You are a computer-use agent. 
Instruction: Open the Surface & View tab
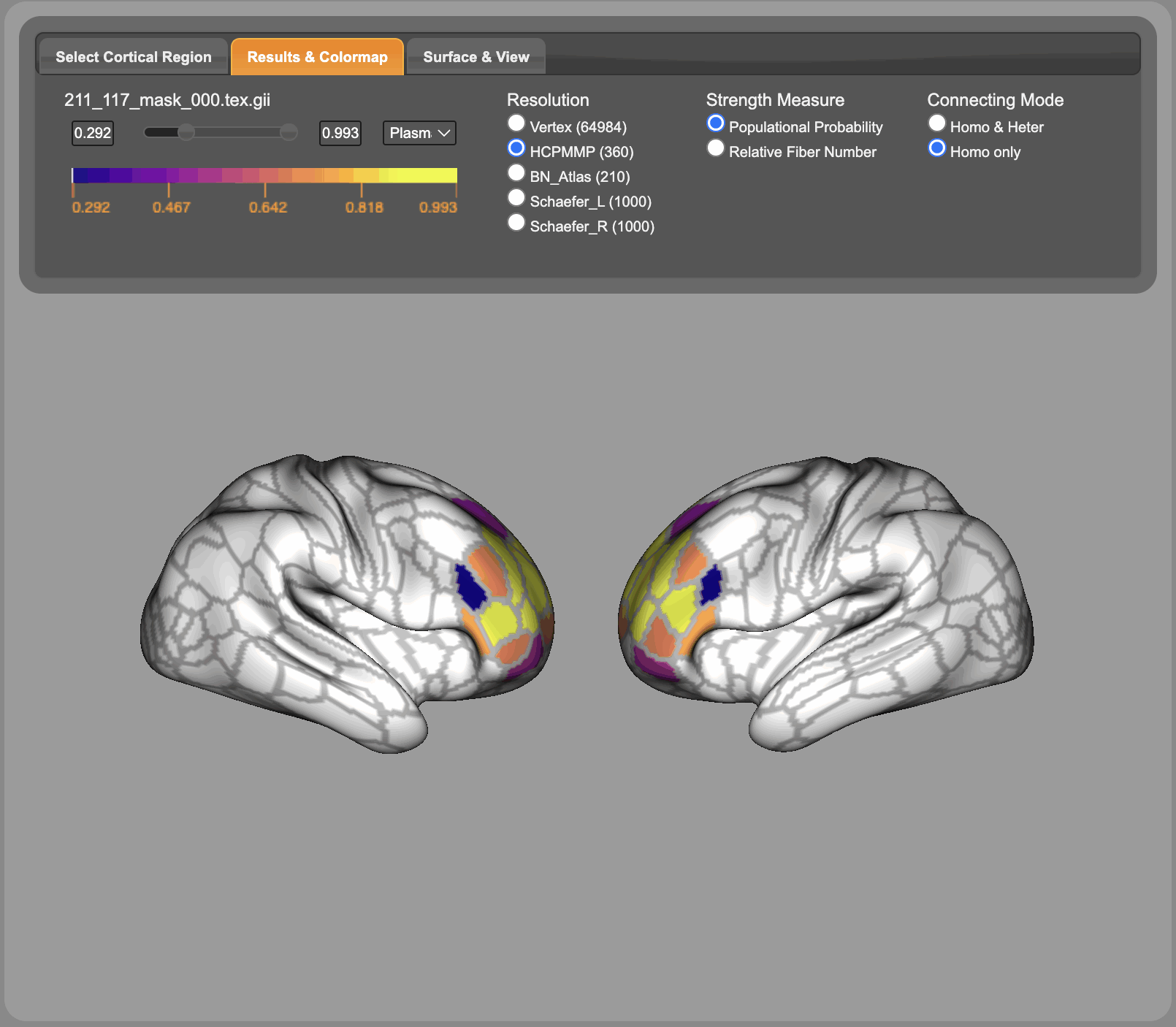point(476,57)
